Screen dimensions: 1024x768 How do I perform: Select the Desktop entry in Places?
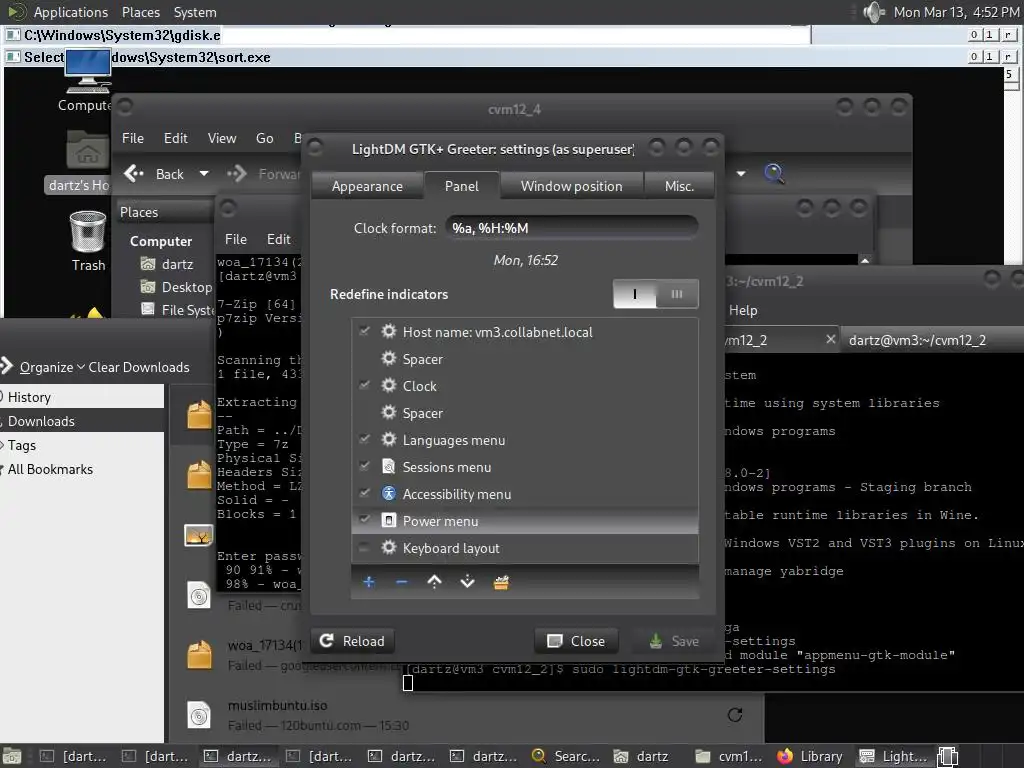(x=176, y=287)
